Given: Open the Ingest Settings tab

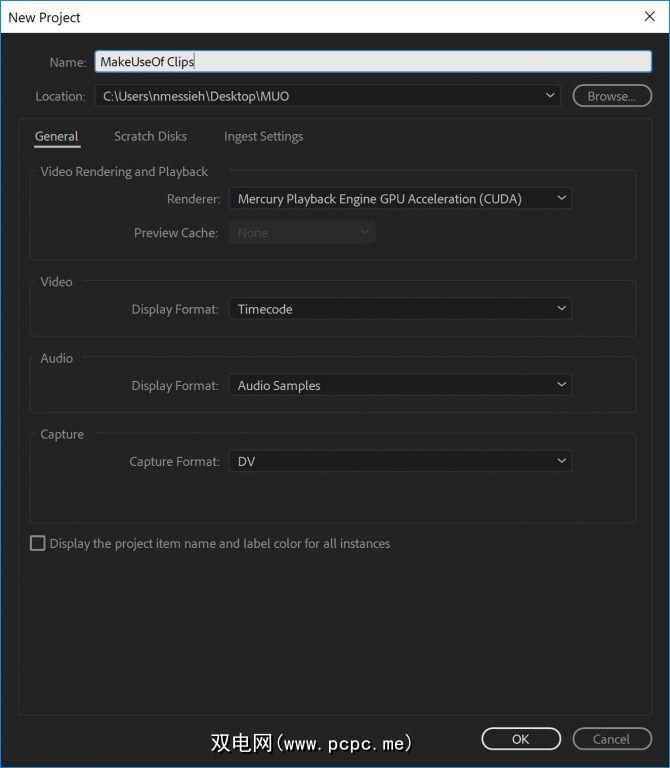Looking at the screenshot, I should tap(263, 136).
